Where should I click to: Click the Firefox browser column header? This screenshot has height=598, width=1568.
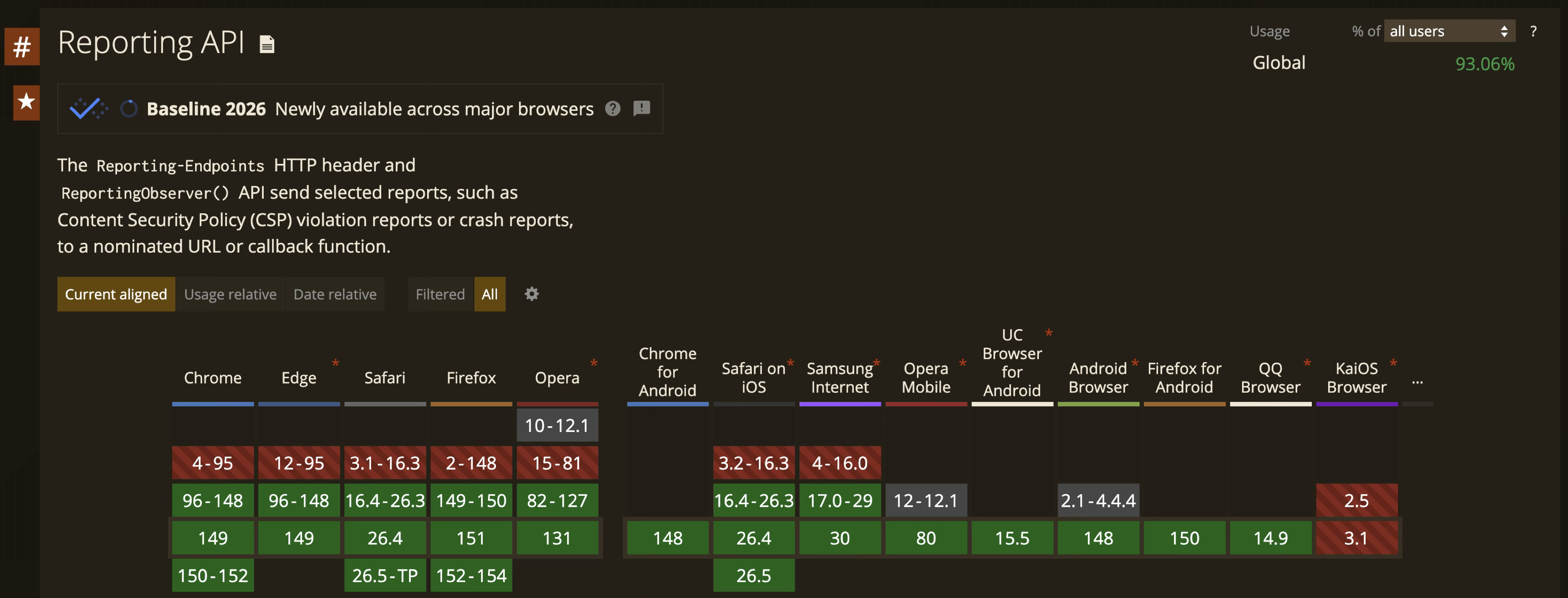[471, 378]
